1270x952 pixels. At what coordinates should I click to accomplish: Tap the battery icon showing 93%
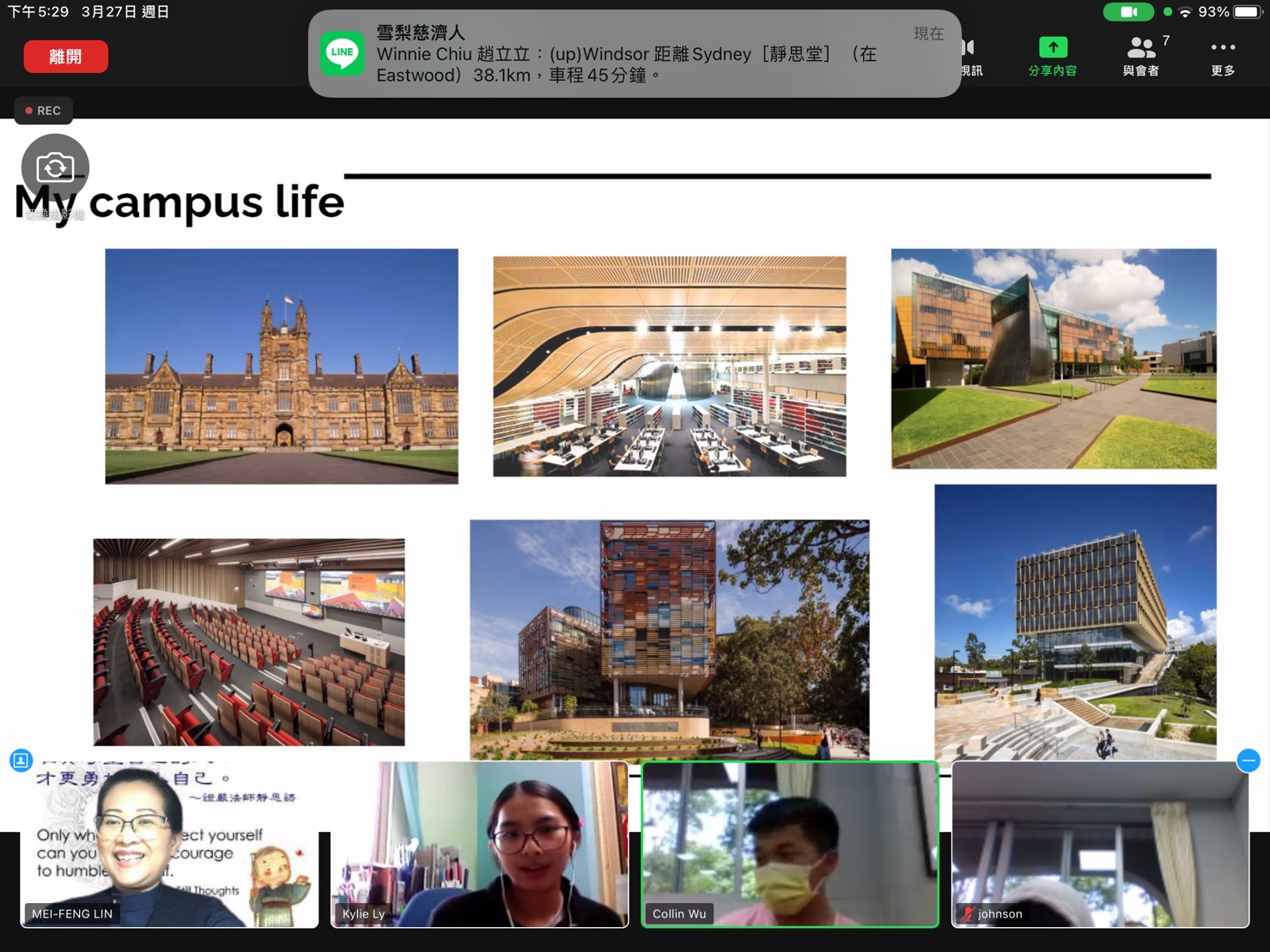coord(1246,12)
